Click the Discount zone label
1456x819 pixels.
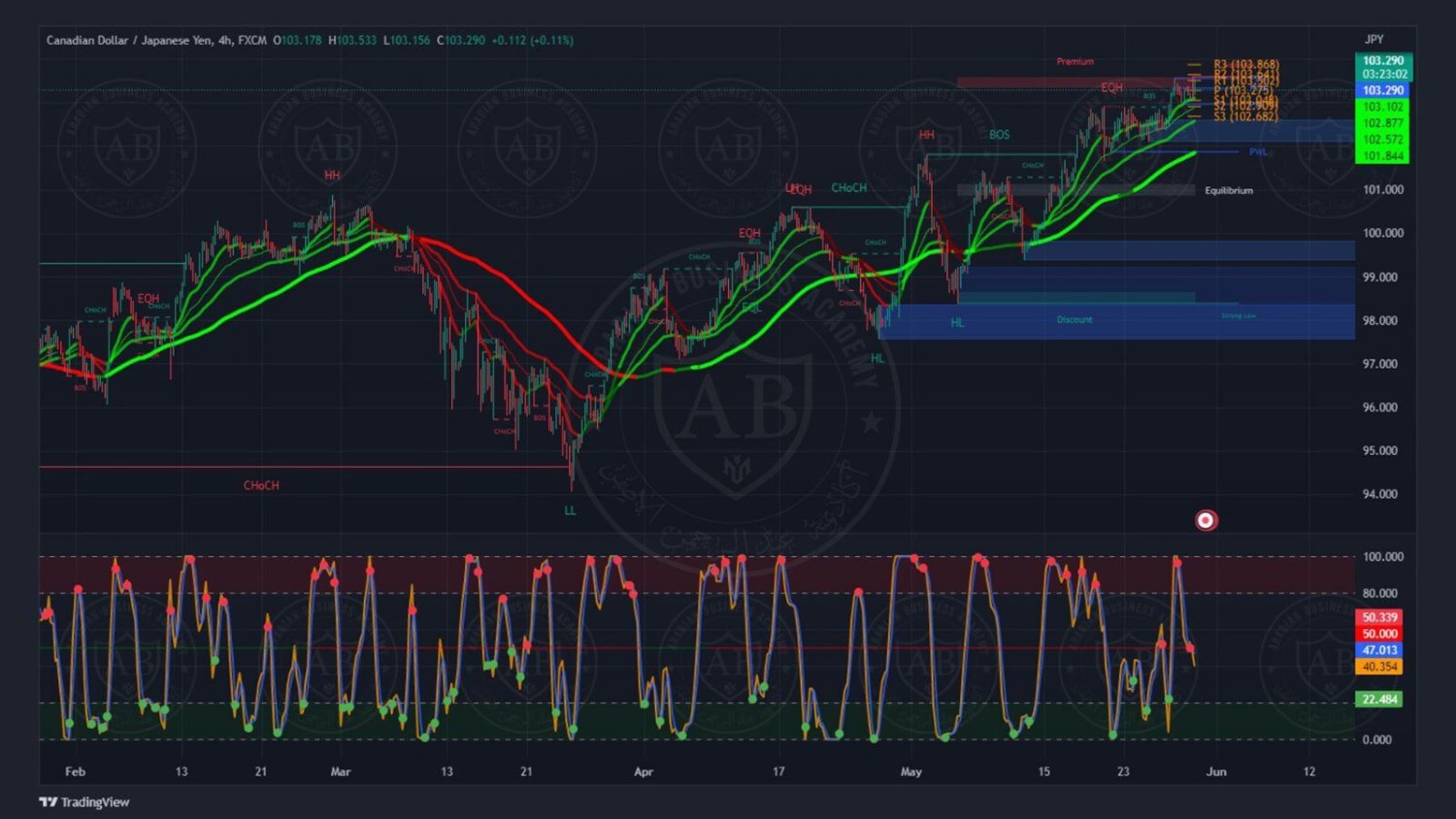(x=1075, y=319)
